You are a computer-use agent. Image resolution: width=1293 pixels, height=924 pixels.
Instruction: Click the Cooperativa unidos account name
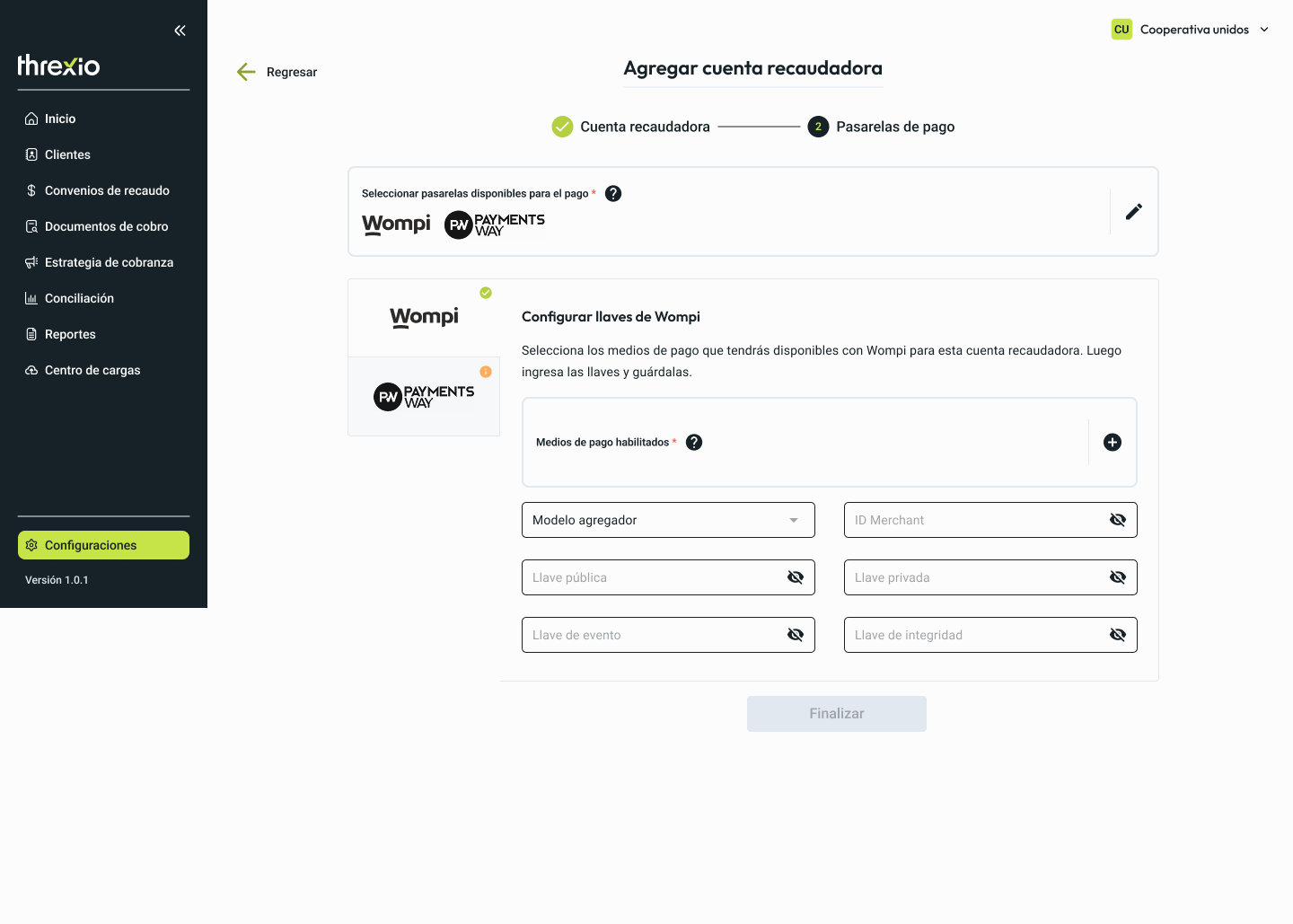(1194, 30)
